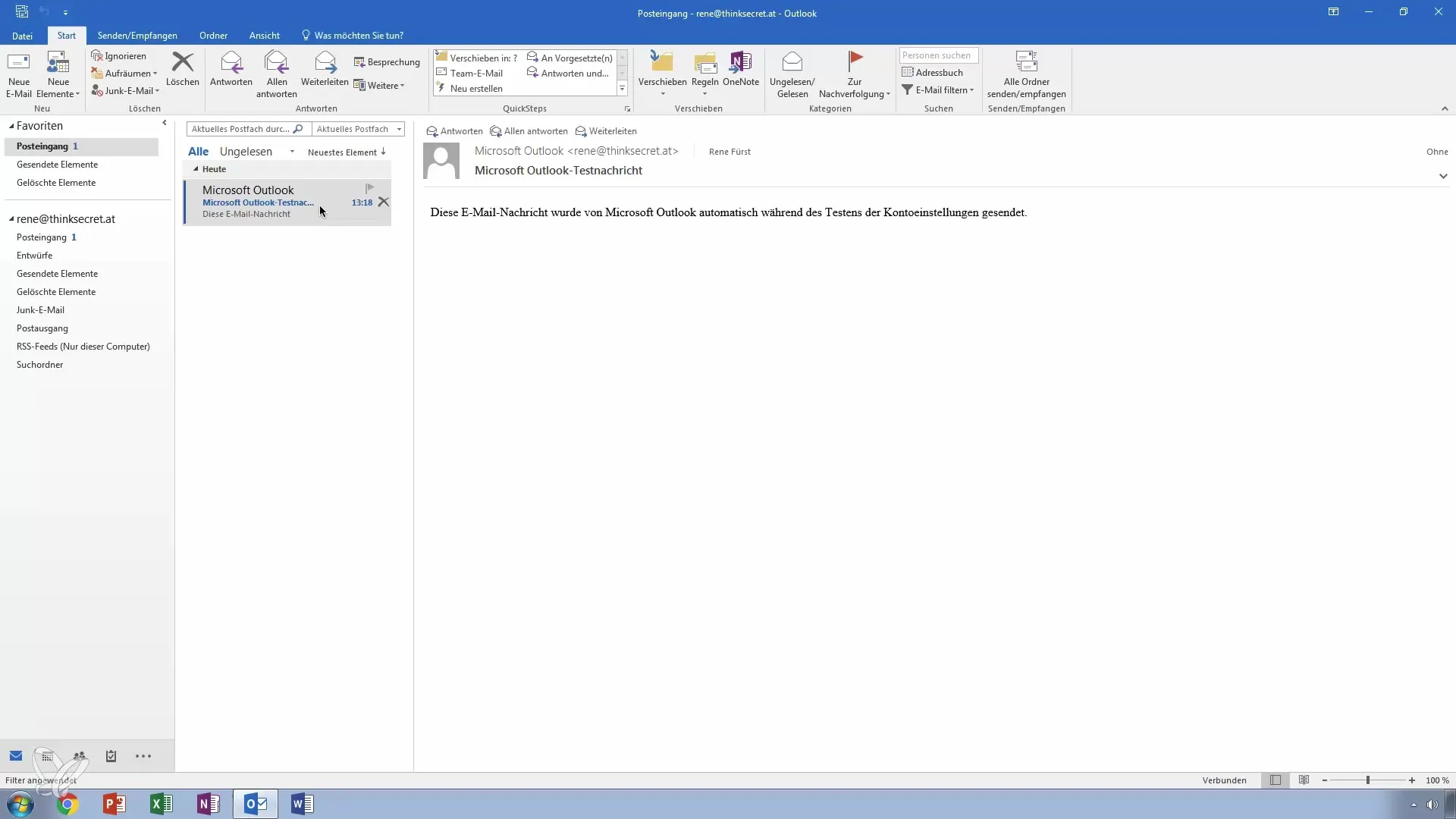Select QuickStep Neu erstellen
The width and height of the screenshot is (1456, 819).
pyautogui.click(x=470, y=89)
